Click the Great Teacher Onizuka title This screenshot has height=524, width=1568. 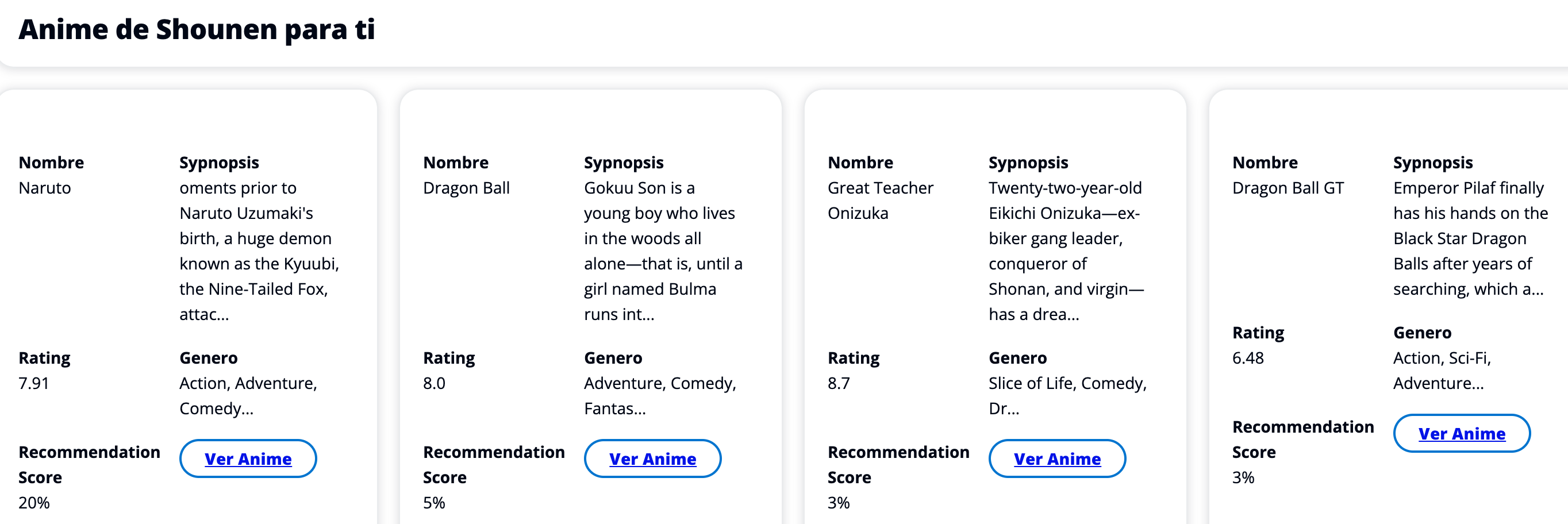click(879, 200)
